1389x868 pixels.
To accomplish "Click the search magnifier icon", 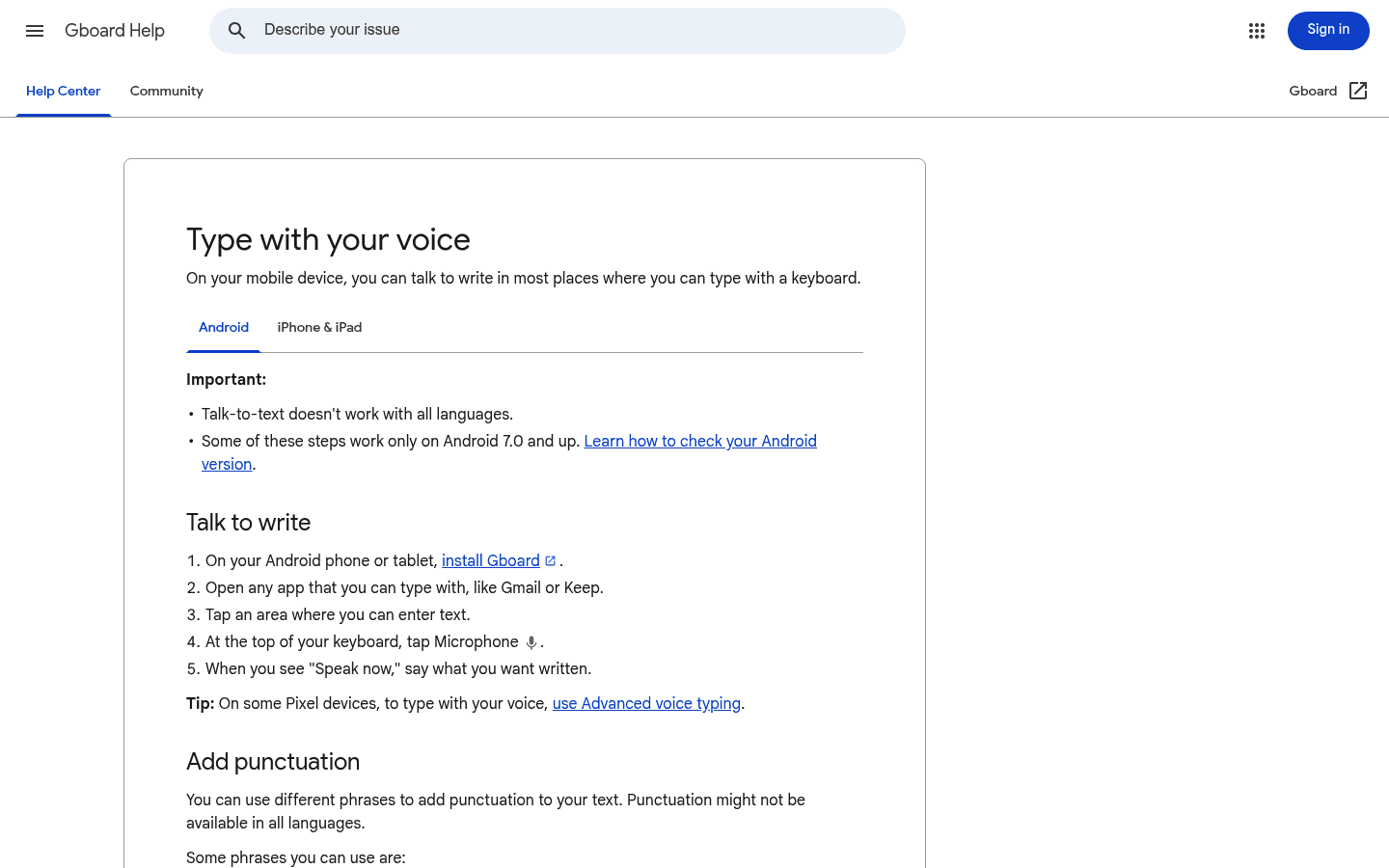I will point(236,31).
